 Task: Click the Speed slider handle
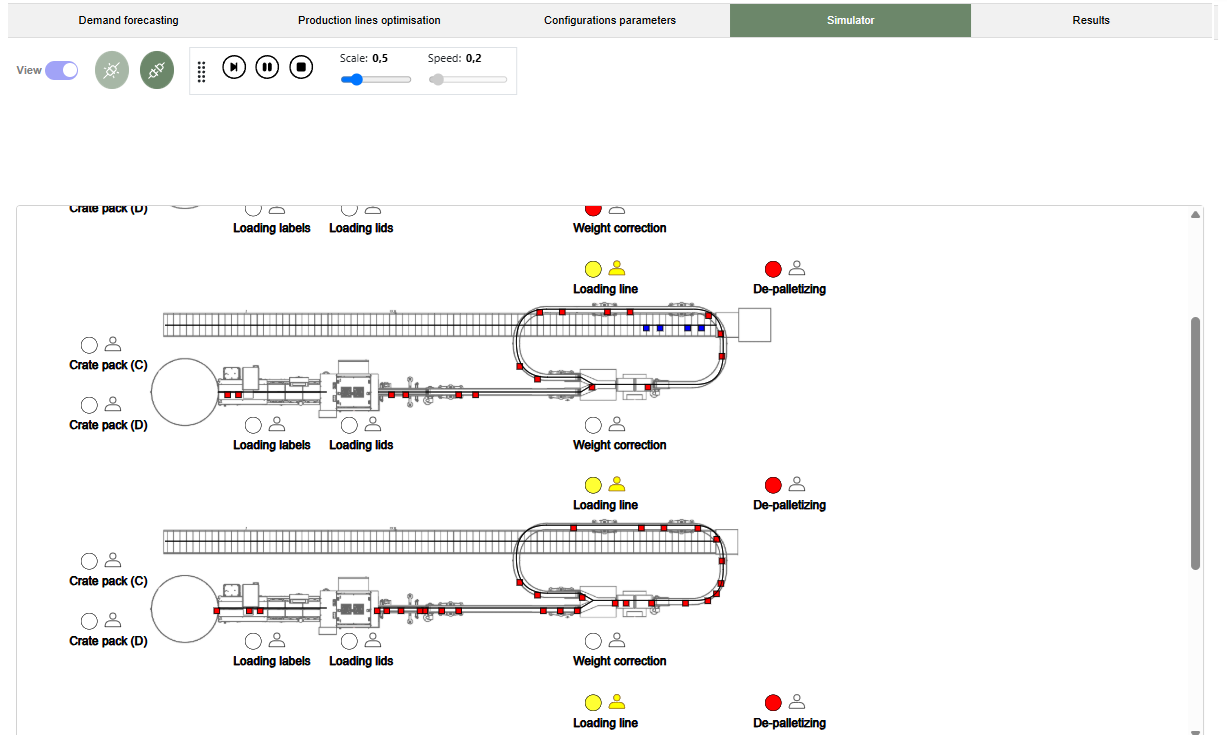point(437,80)
